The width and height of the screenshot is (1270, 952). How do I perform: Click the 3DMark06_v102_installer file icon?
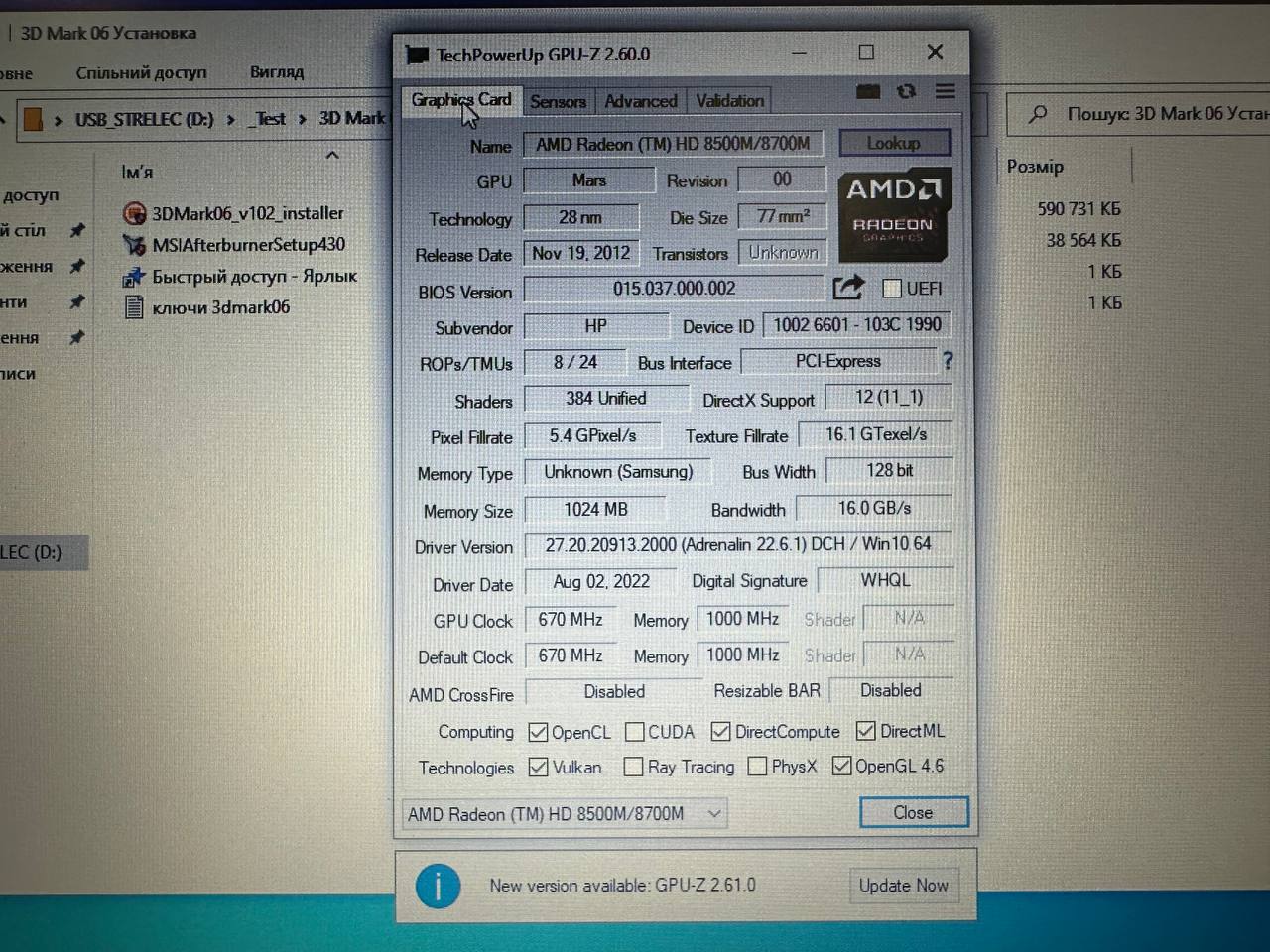134,213
